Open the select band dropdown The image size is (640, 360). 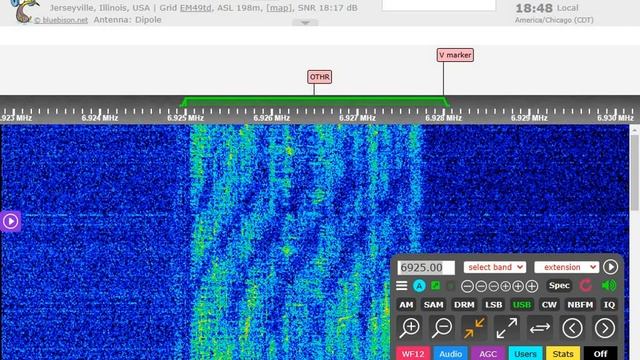(x=495, y=267)
